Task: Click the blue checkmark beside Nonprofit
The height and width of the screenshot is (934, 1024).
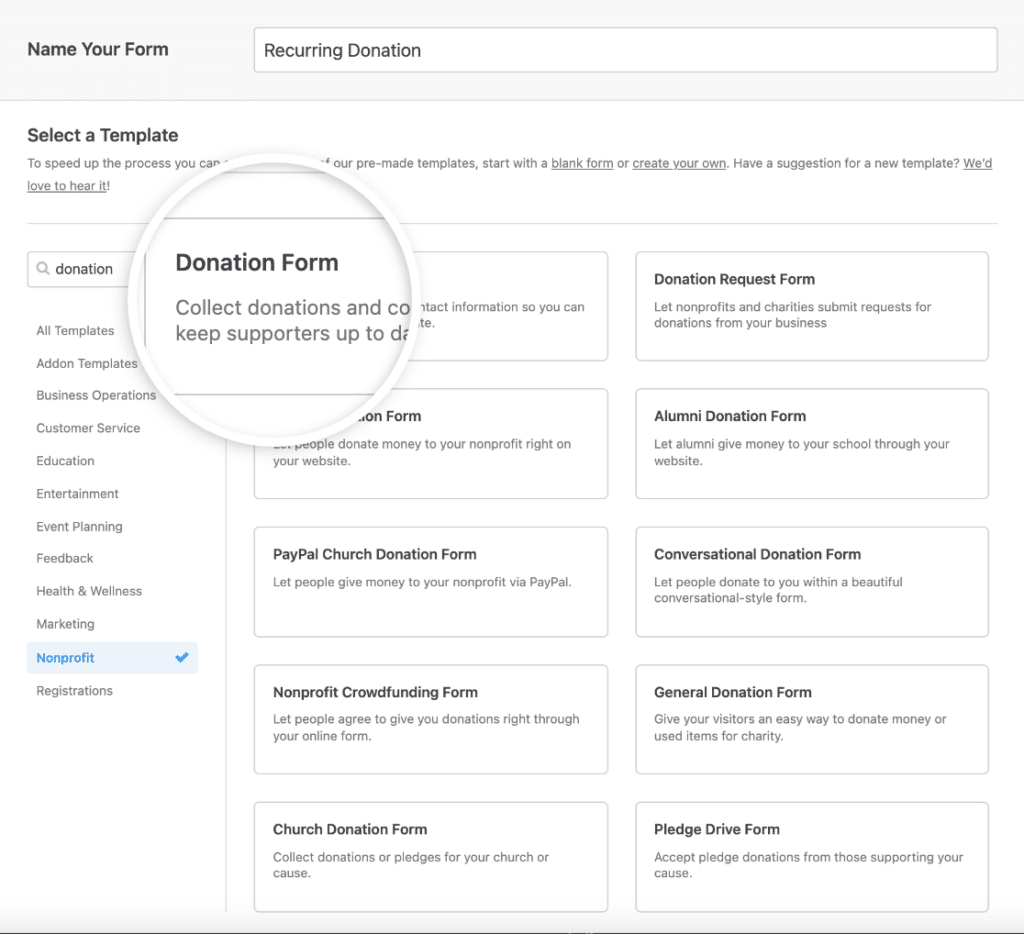Action: [181, 657]
